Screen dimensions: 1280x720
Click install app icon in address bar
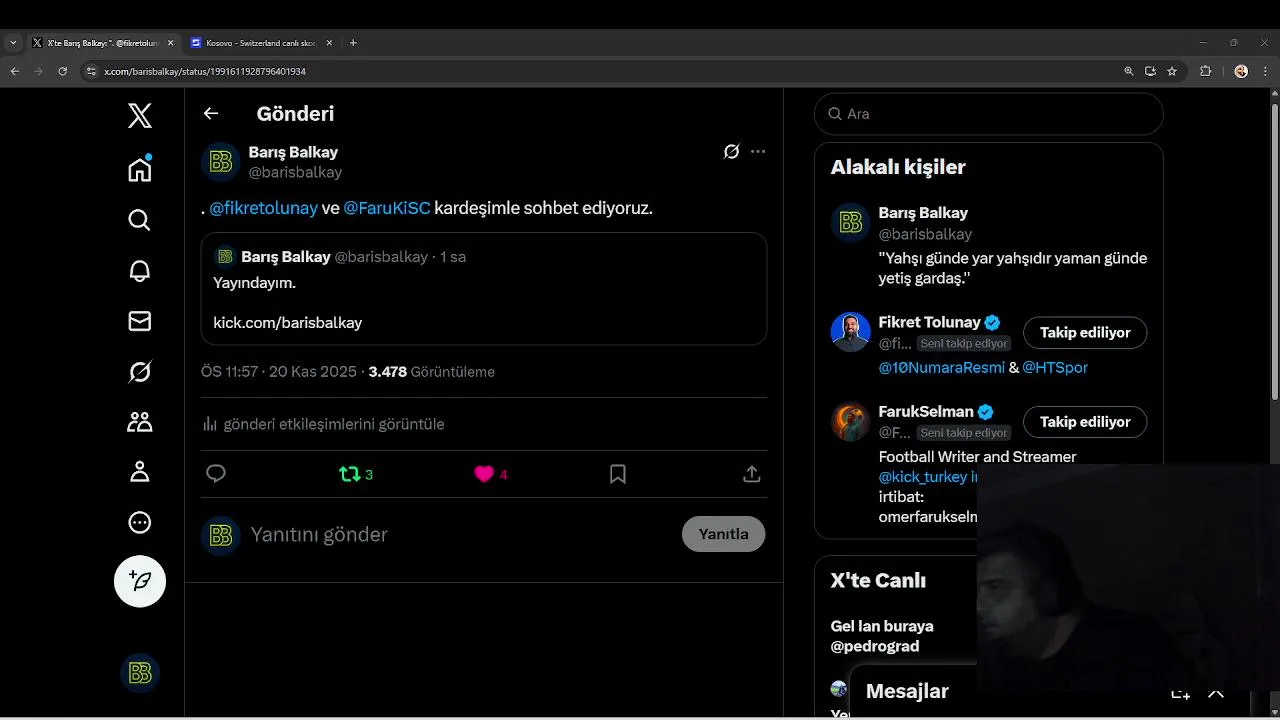click(1150, 71)
